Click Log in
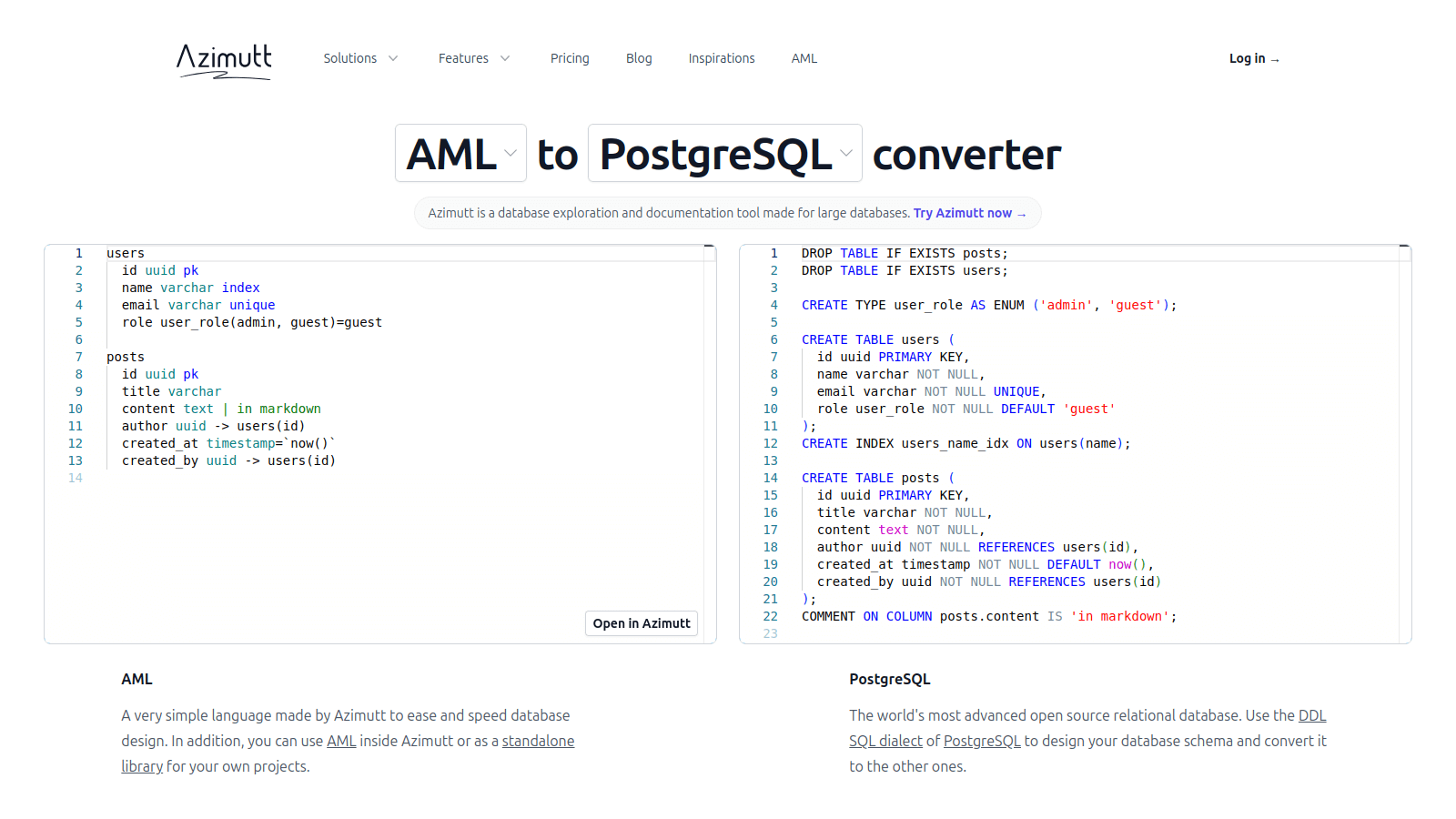 (x=1254, y=58)
